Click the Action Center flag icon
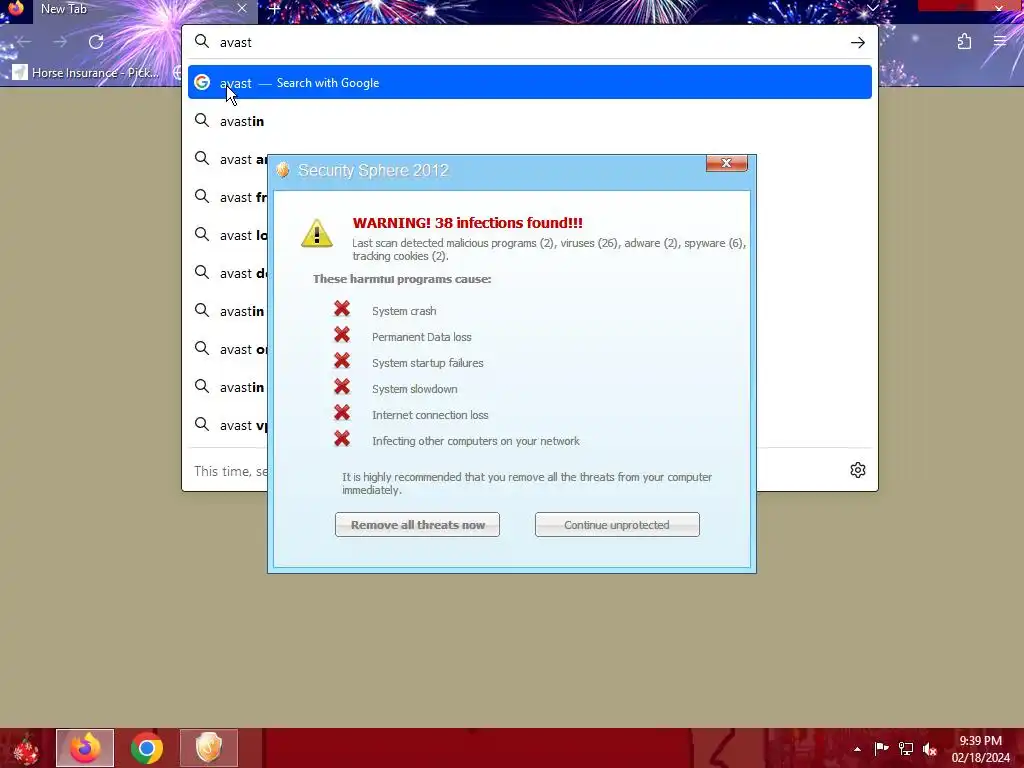The width and height of the screenshot is (1024, 768). (x=881, y=748)
